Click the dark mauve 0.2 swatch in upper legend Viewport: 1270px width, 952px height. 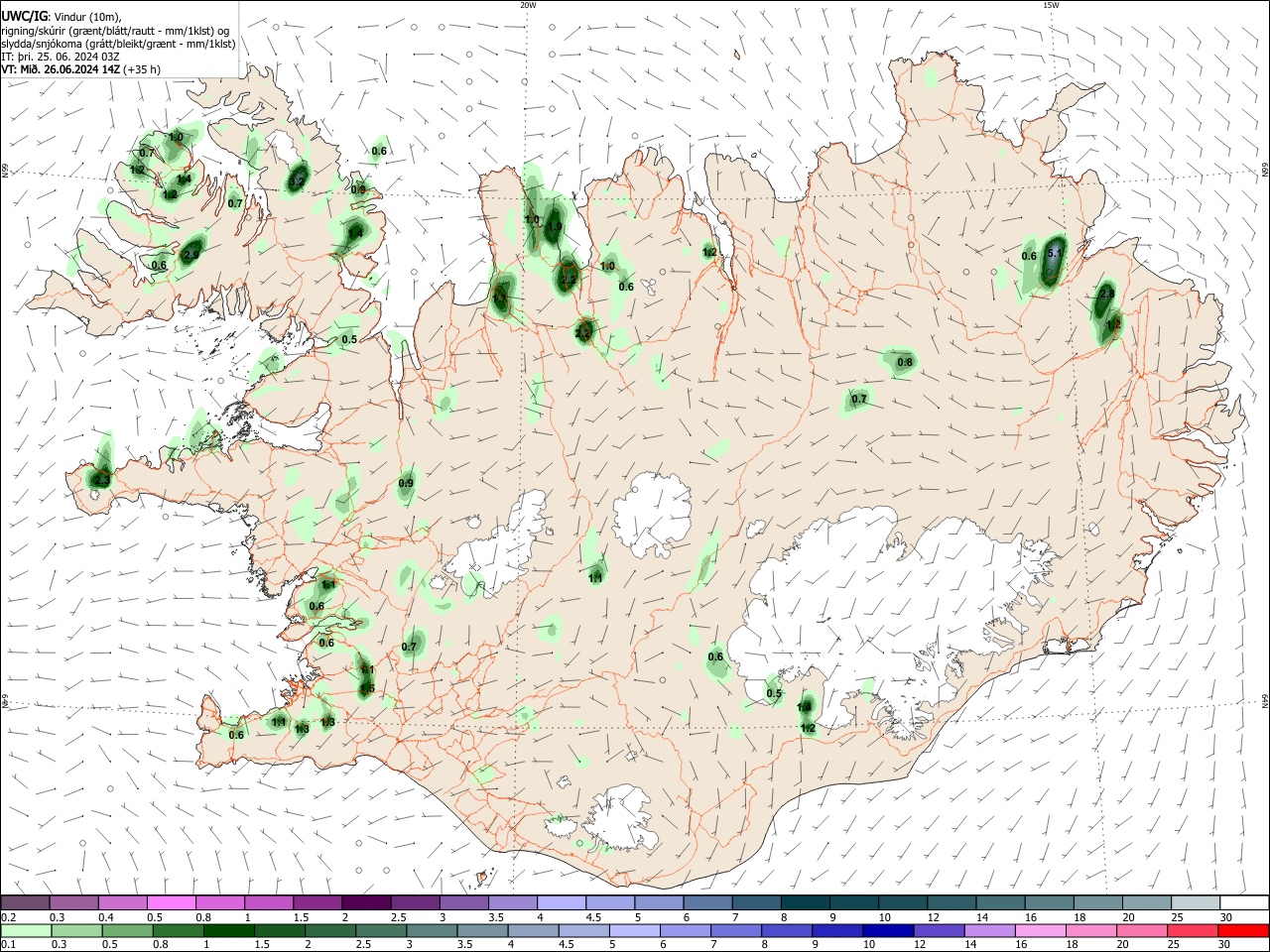25,902
